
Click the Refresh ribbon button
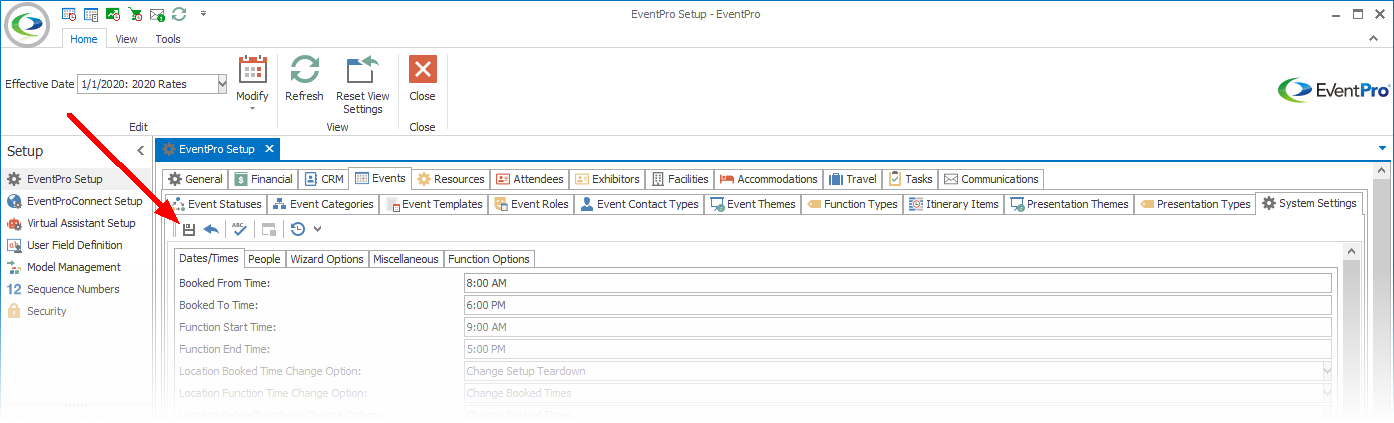304,80
